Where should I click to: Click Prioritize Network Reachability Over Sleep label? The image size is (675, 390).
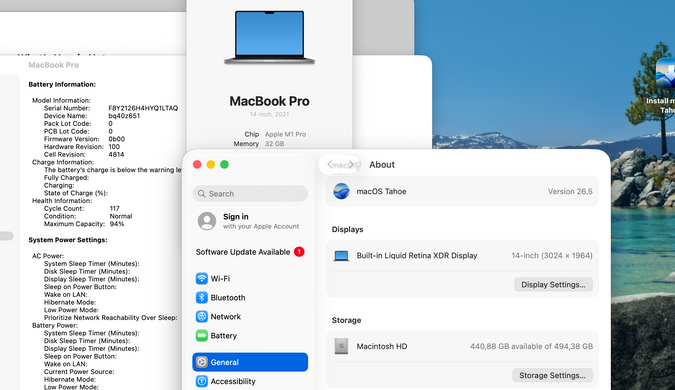coord(111,318)
